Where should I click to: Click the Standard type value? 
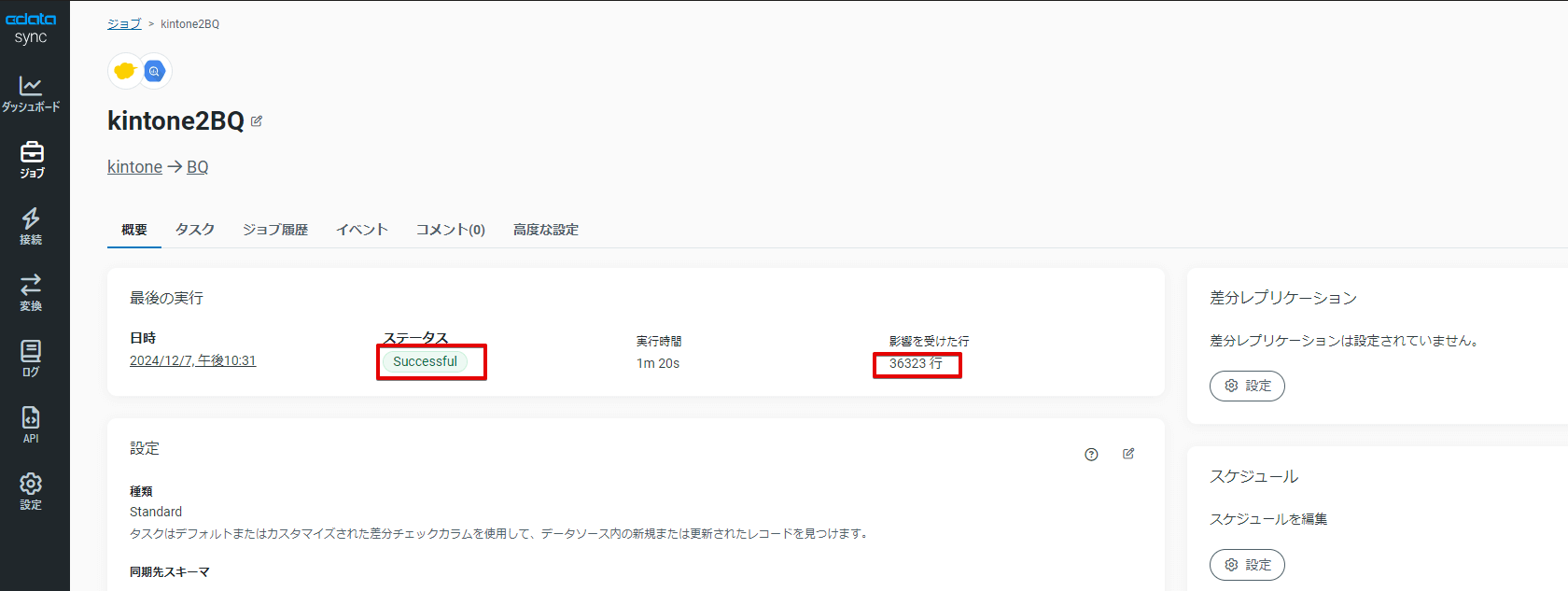click(x=156, y=512)
